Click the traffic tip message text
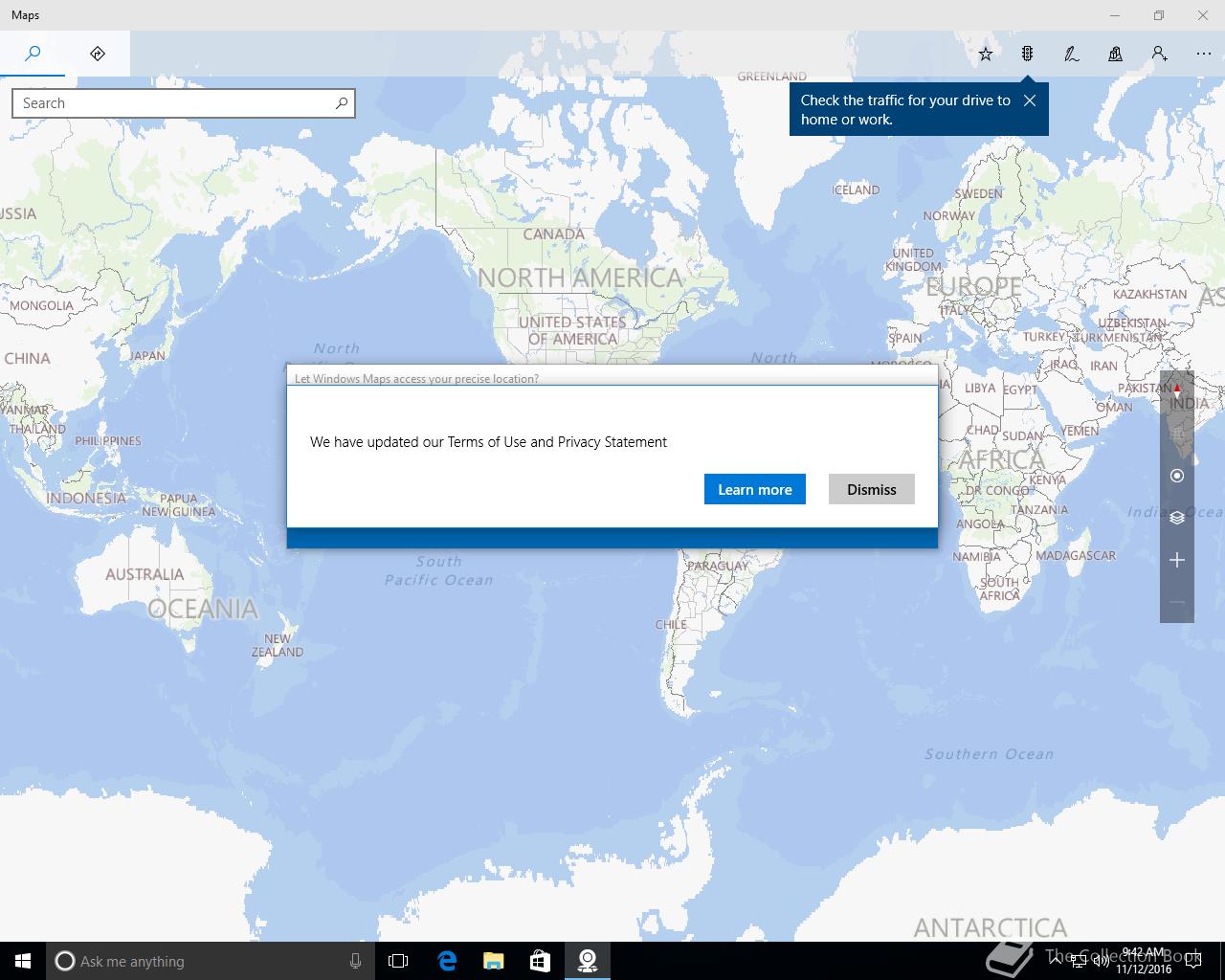 point(905,110)
